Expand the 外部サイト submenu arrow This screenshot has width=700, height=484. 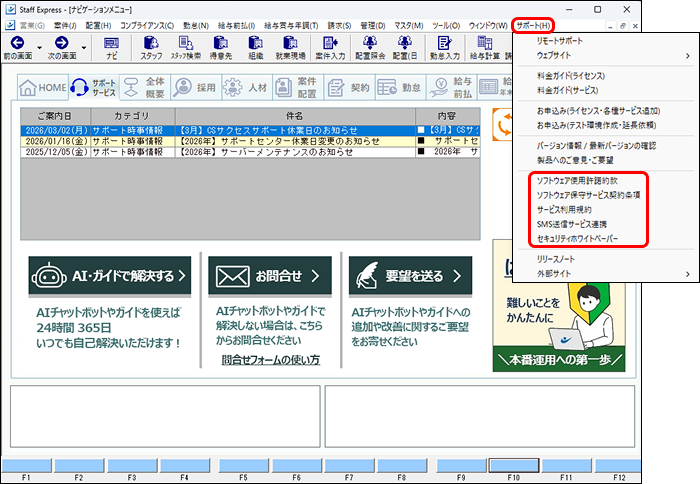[x=688, y=274]
